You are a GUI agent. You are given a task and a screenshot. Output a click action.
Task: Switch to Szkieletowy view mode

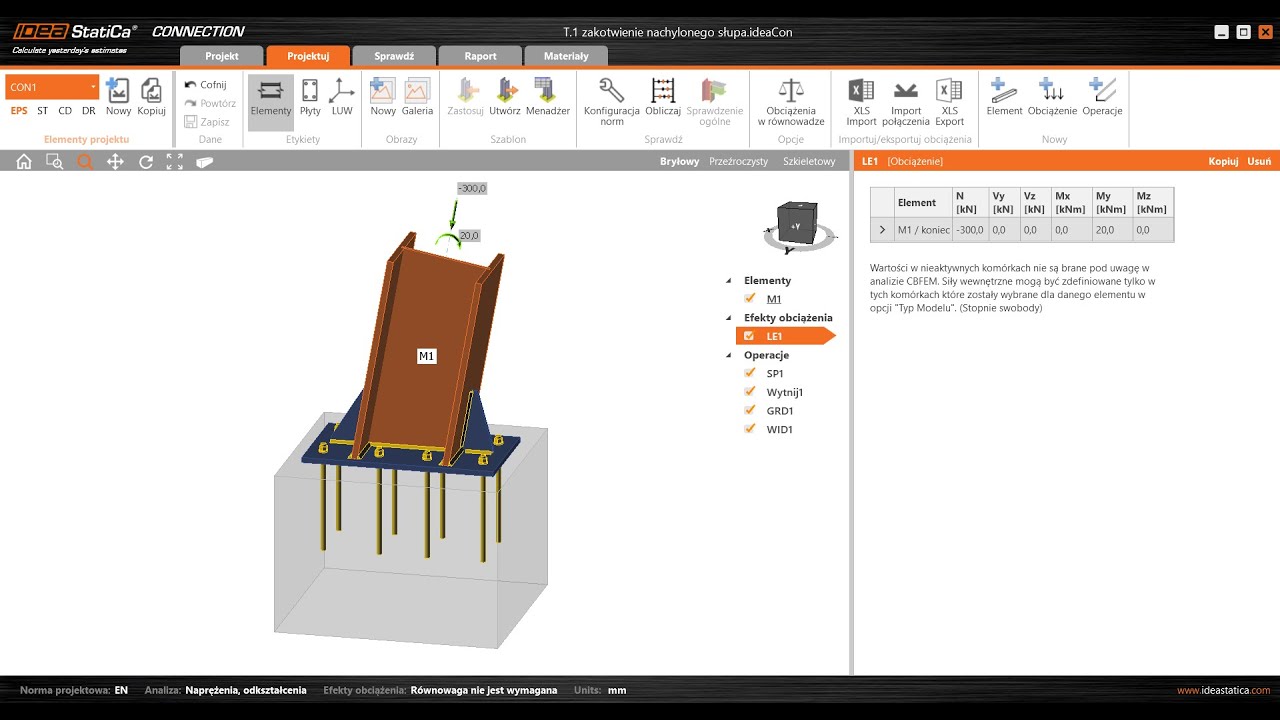[809, 161]
